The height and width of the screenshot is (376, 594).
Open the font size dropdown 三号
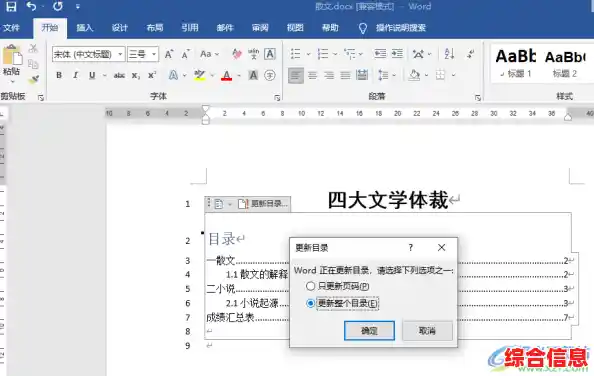pyautogui.click(x=154, y=54)
